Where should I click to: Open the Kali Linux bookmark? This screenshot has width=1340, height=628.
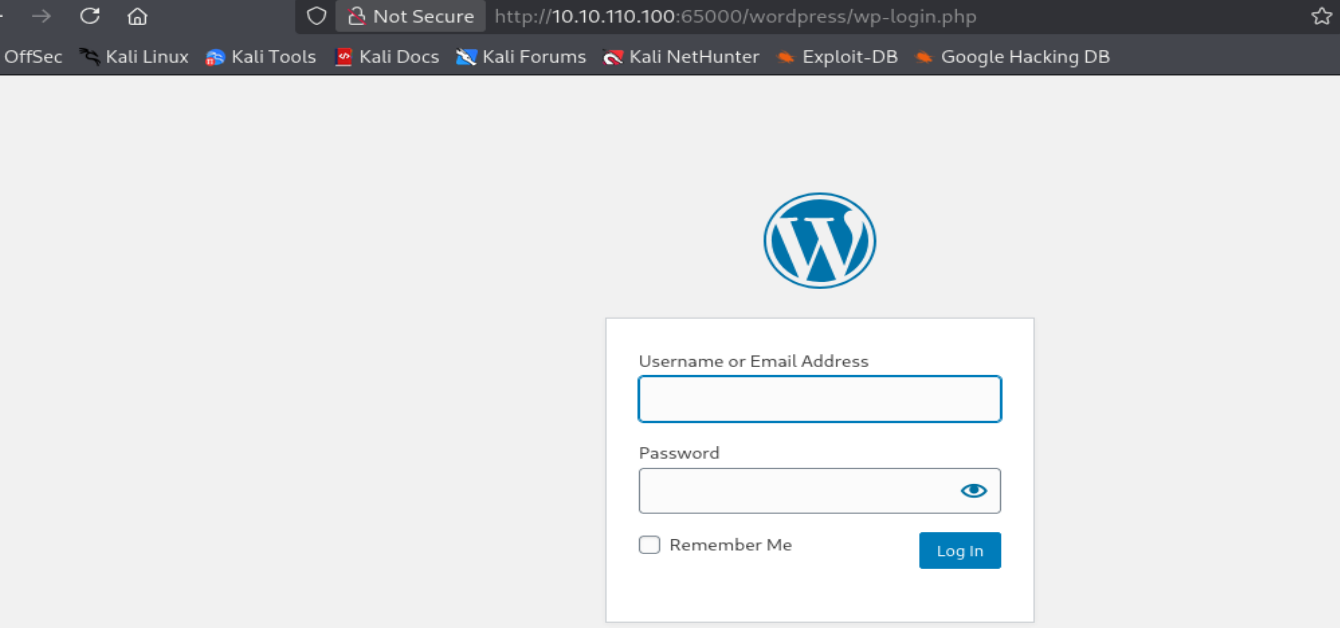click(134, 57)
